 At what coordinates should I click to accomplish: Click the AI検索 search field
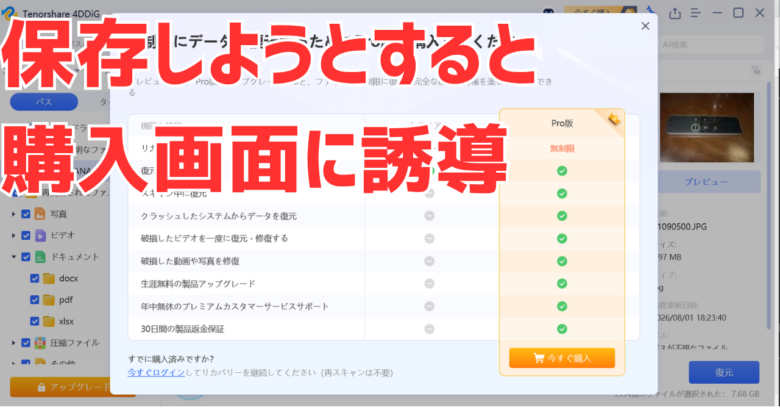(x=711, y=45)
